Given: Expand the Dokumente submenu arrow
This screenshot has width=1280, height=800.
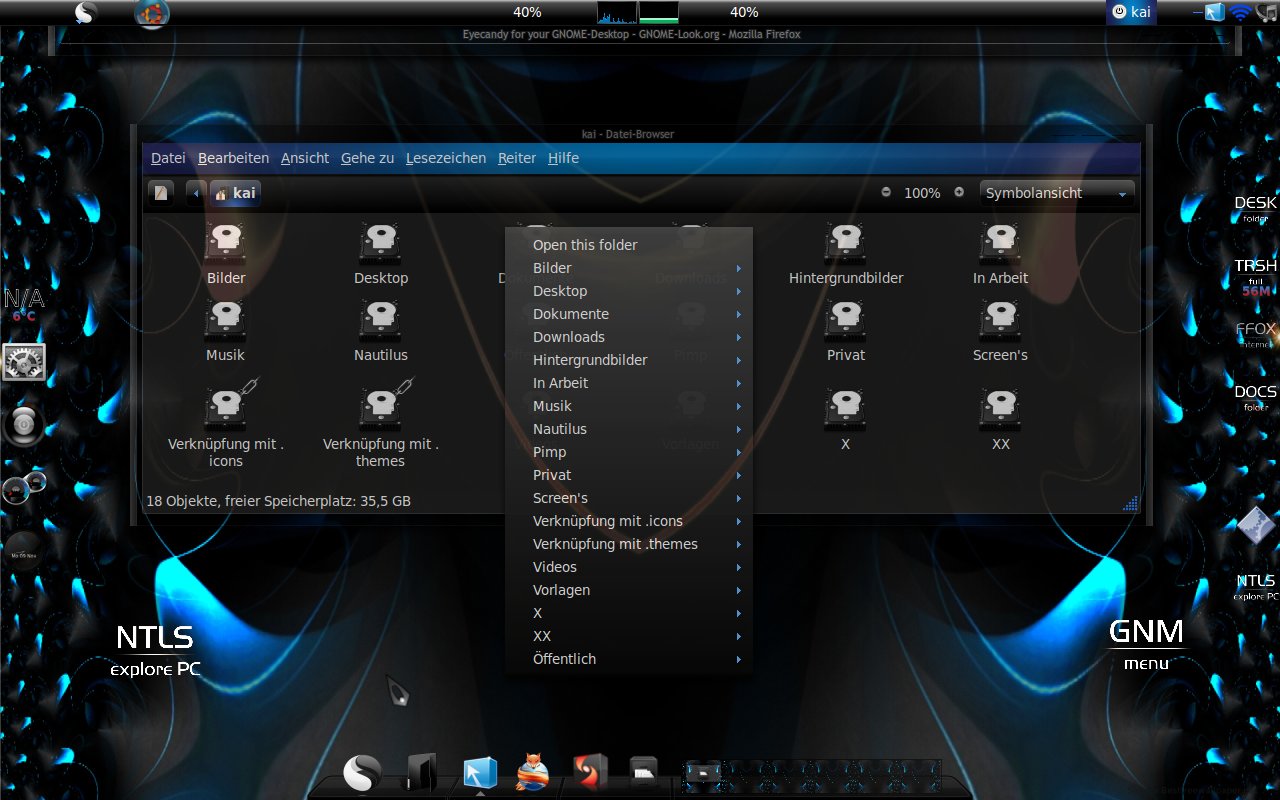Looking at the screenshot, I should coord(739,314).
